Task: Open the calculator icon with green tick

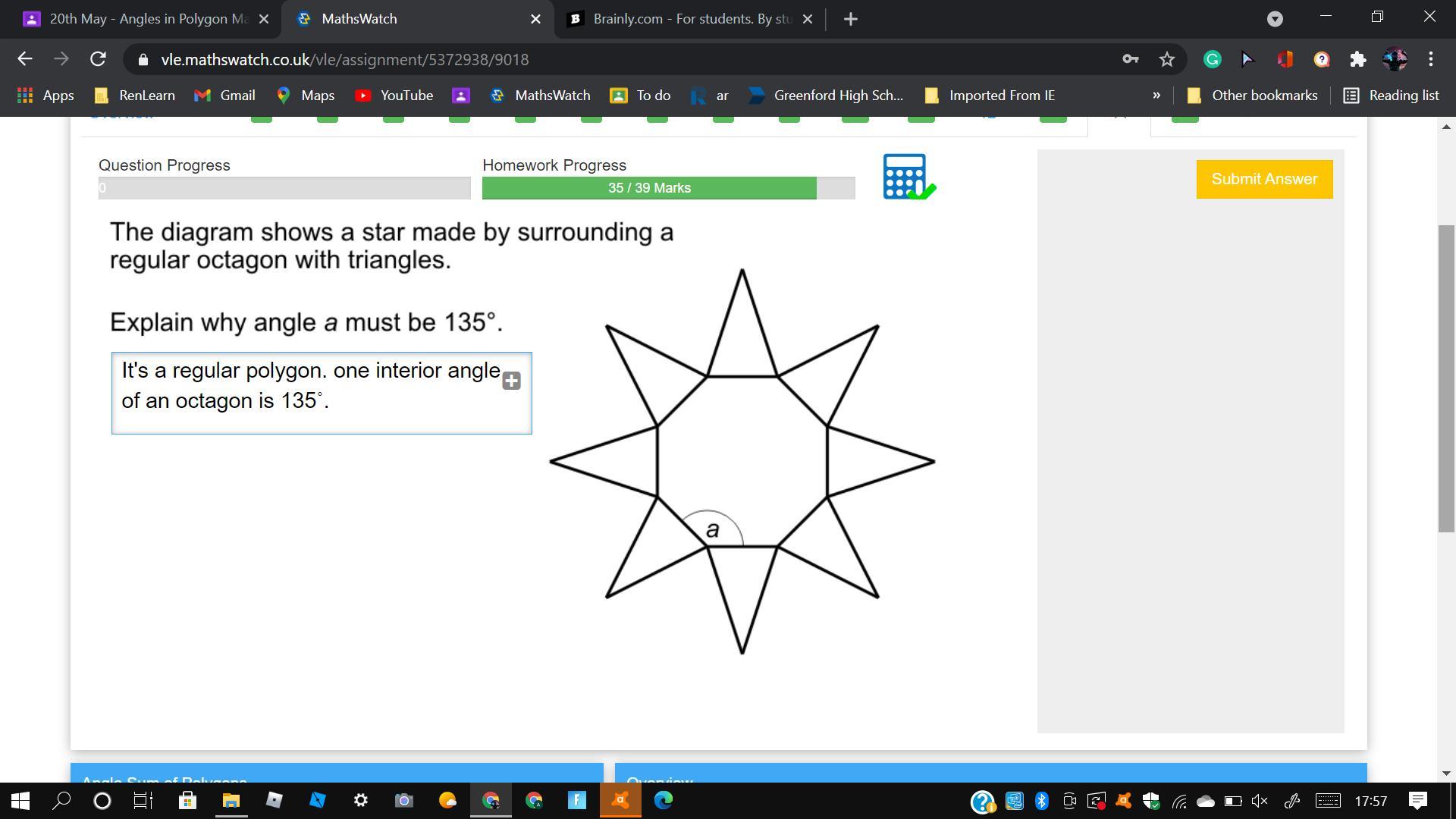Action: click(908, 177)
